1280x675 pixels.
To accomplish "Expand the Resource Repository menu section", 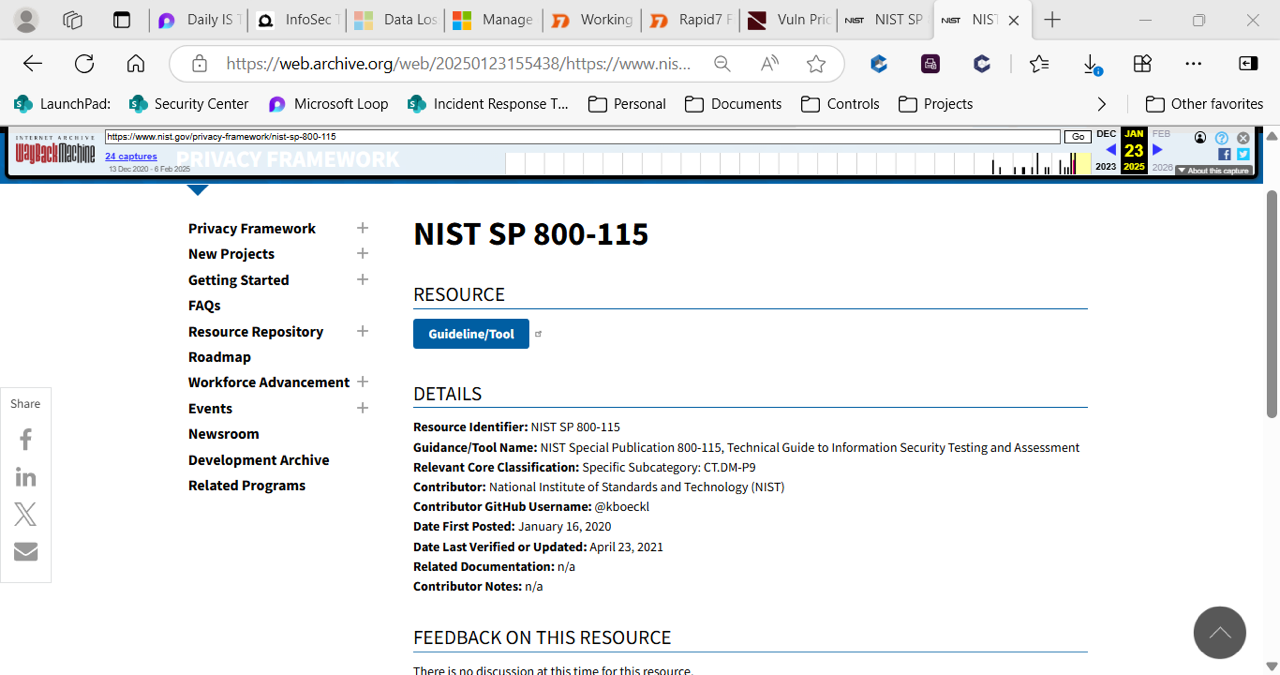I will pos(362,331).
